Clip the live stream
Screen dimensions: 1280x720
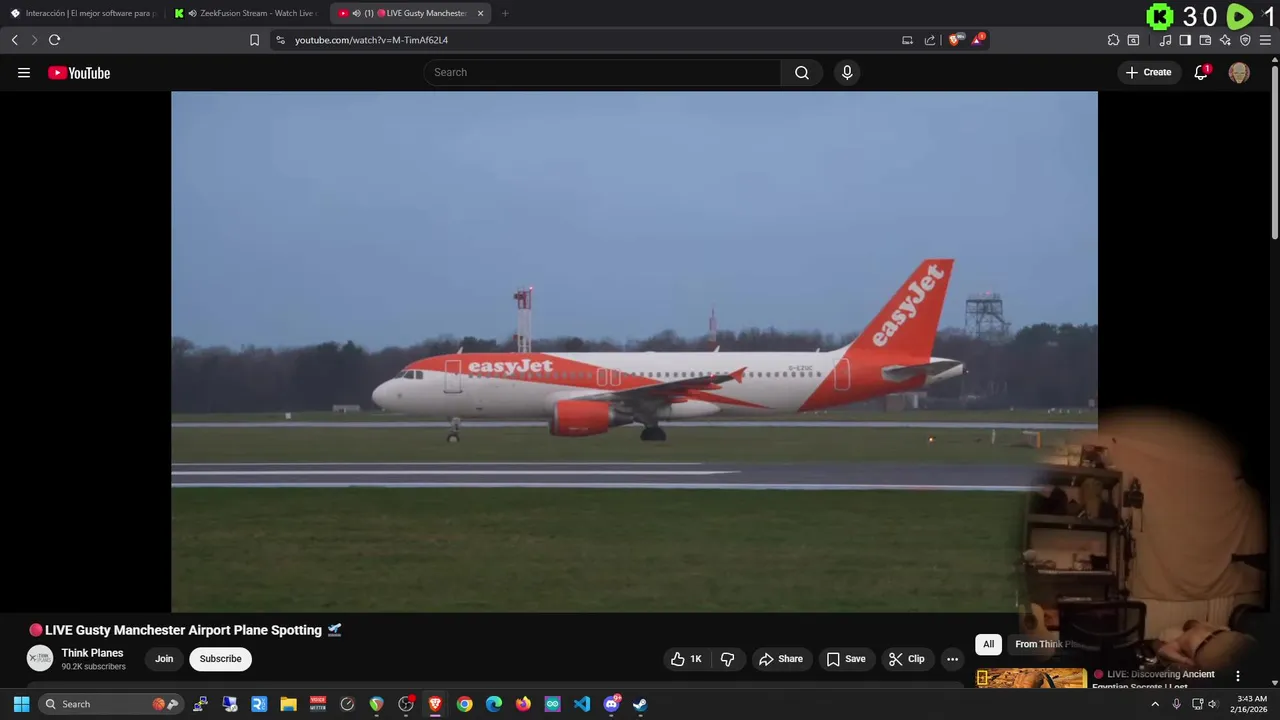908,659
